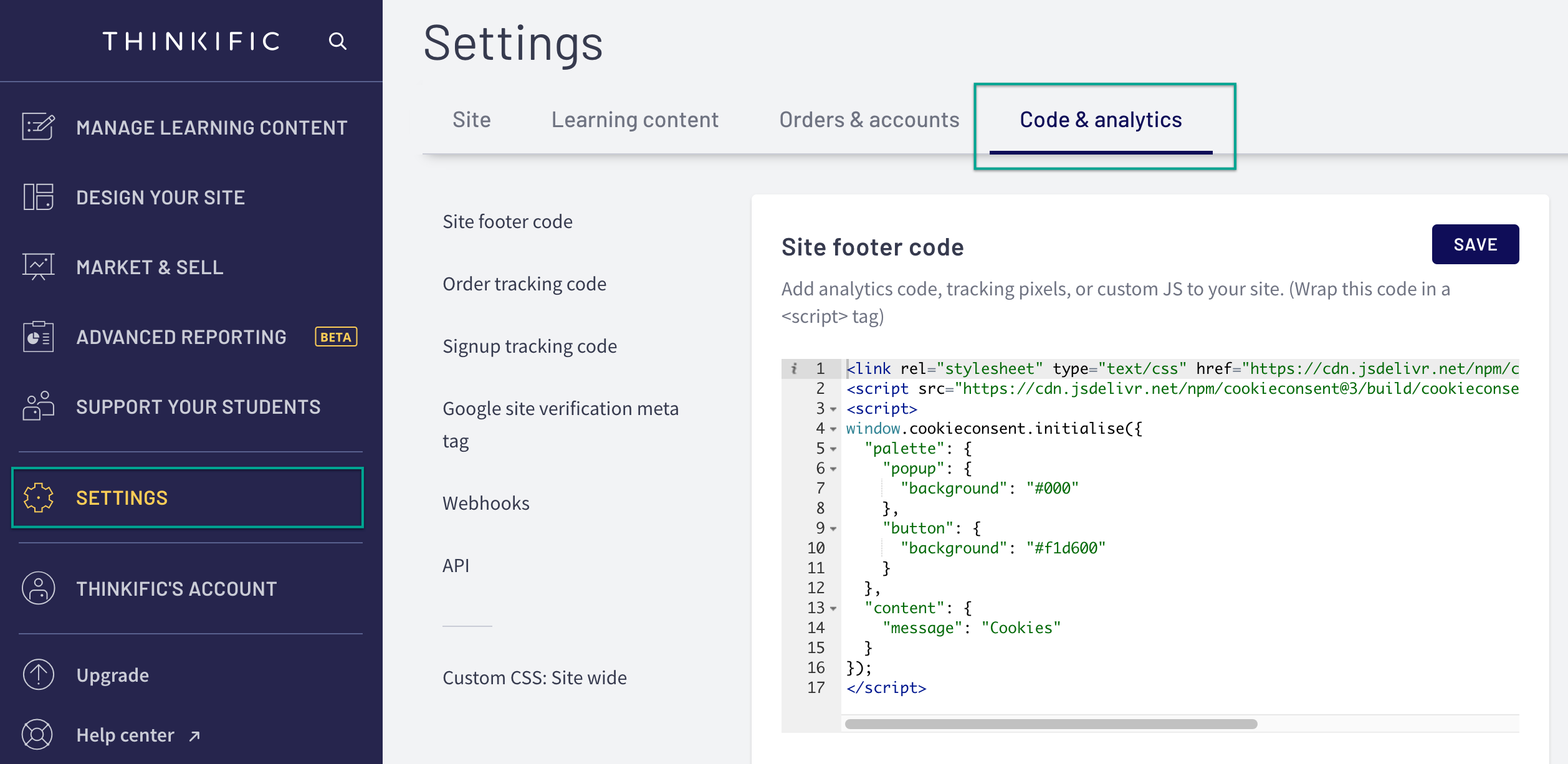Click the Manage Learning Content pencil icon

(39, 126)
